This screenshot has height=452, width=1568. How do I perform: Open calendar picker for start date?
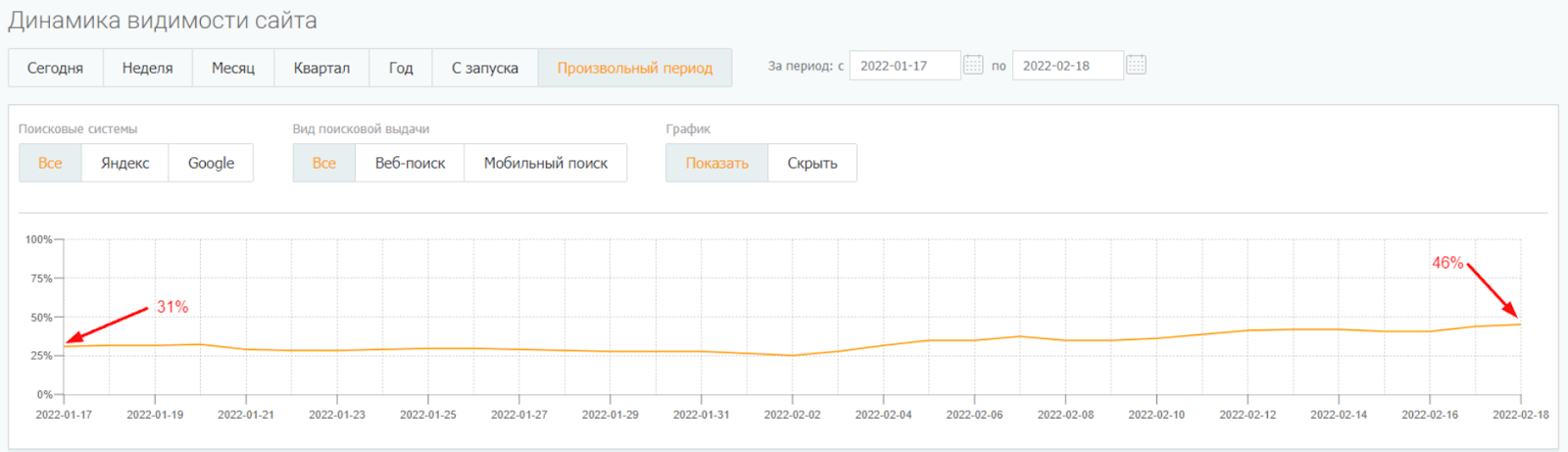coord(973,65)
